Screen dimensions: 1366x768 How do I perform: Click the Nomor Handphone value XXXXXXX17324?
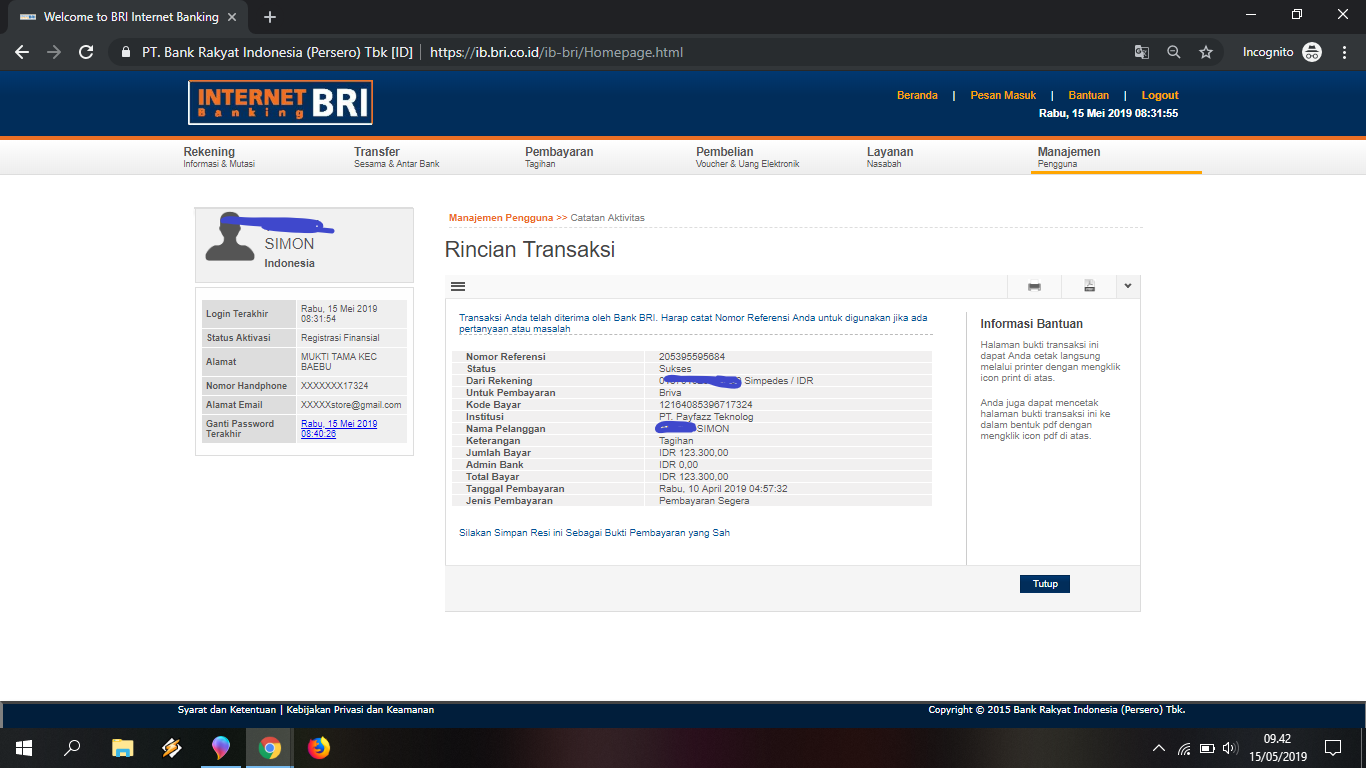point(335,386)
